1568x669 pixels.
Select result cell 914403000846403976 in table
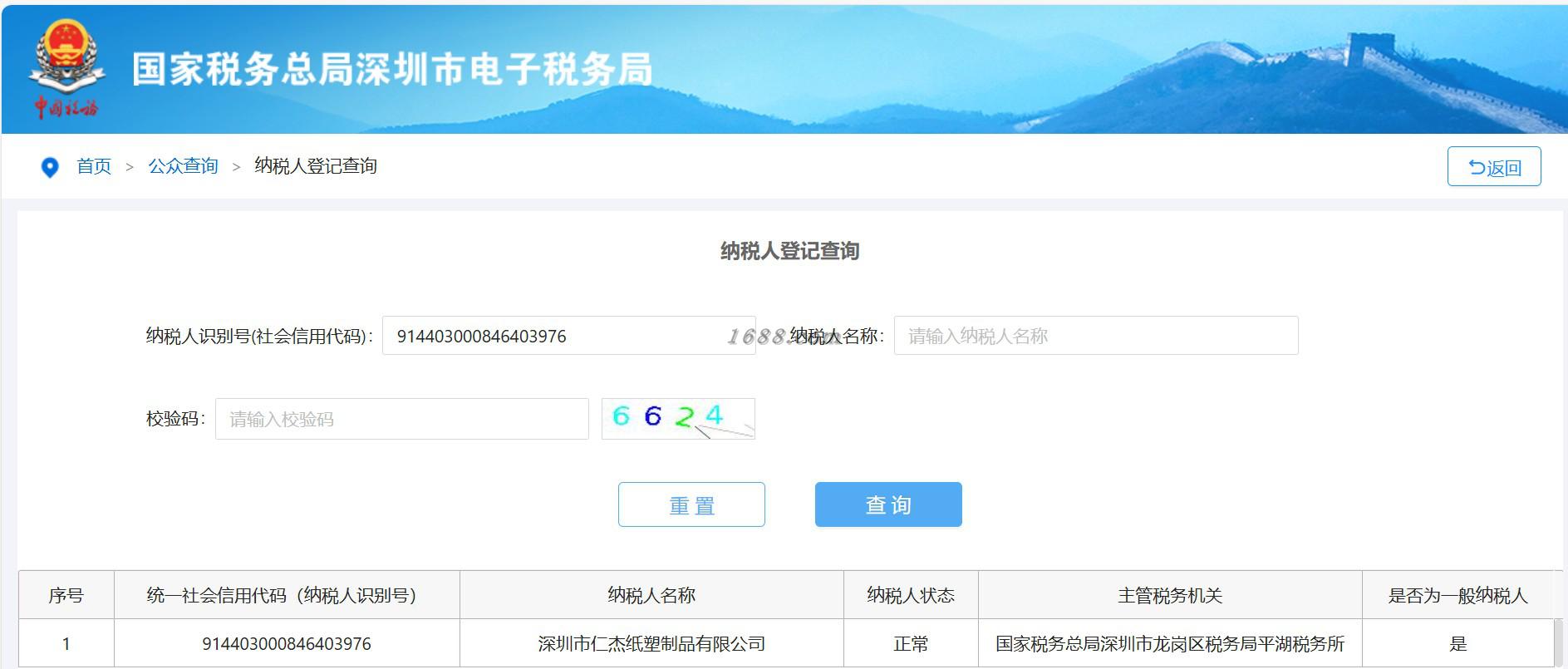click(x=287, y=643)
